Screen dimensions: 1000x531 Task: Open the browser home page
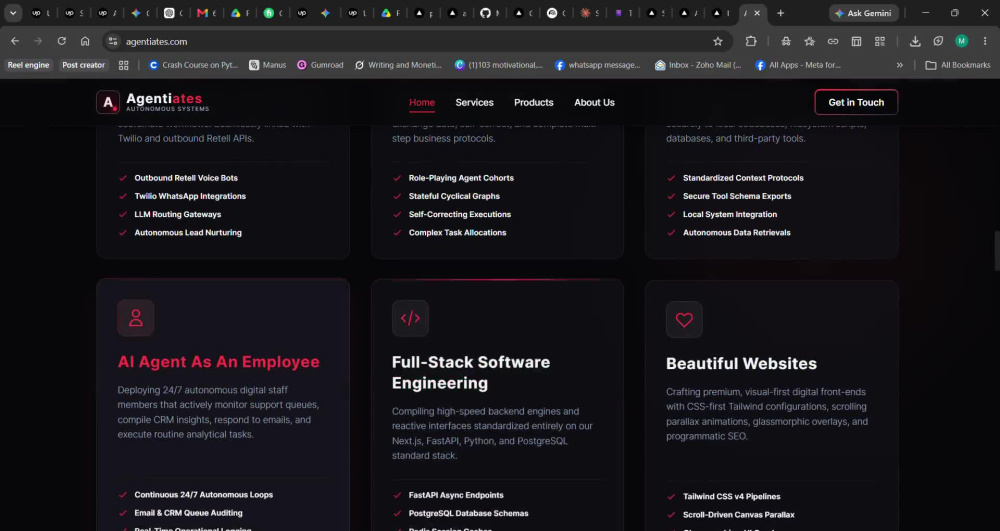[x=85, y=41]
